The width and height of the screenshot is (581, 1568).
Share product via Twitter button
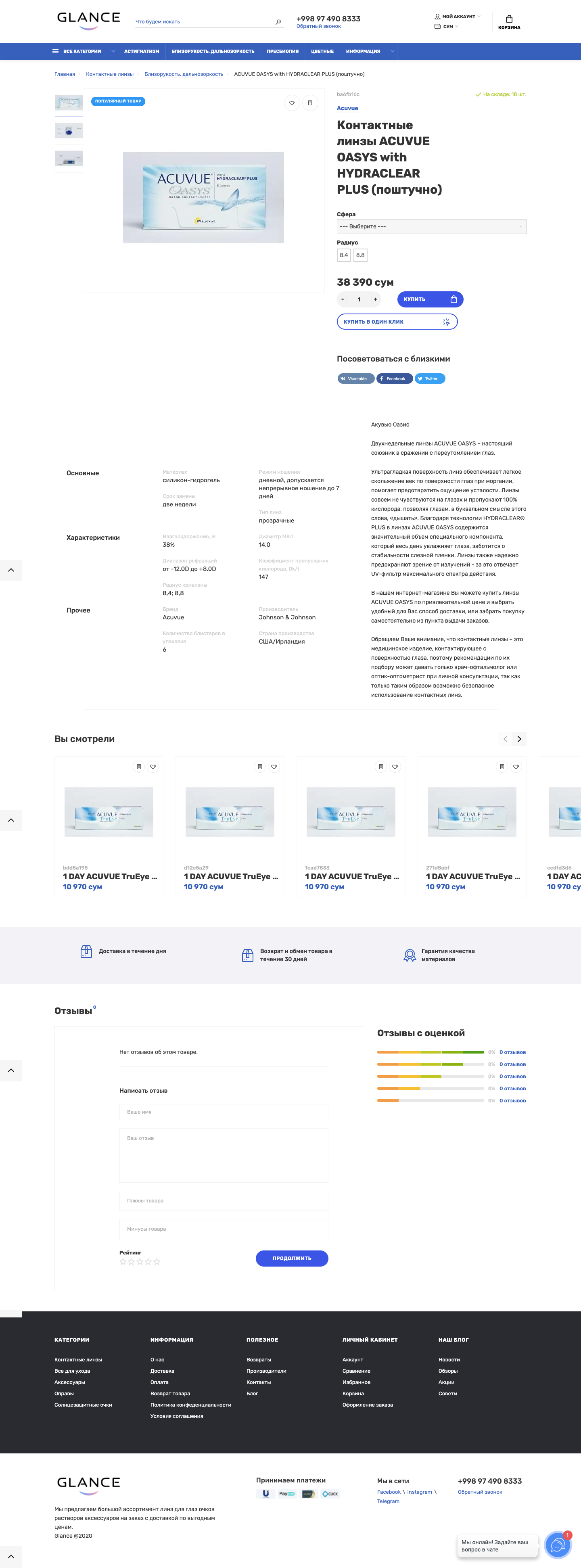(x=430, y=378)
